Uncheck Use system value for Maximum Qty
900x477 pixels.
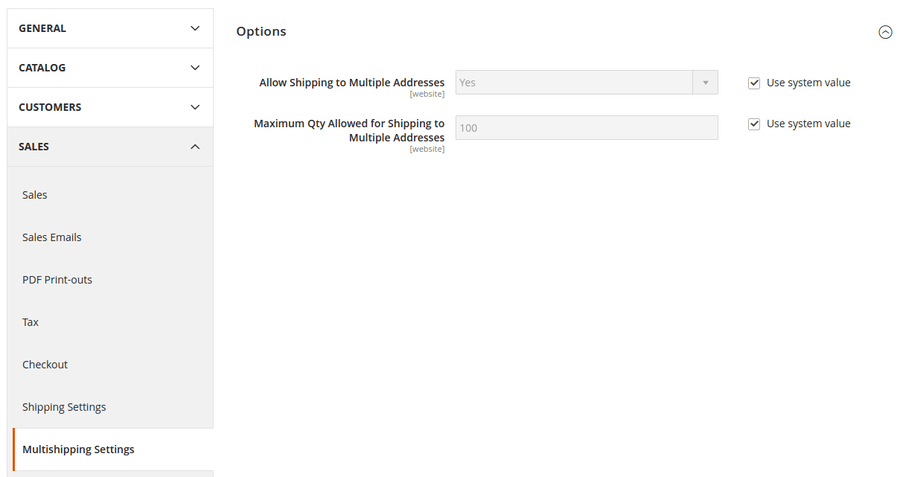point(754,124)
